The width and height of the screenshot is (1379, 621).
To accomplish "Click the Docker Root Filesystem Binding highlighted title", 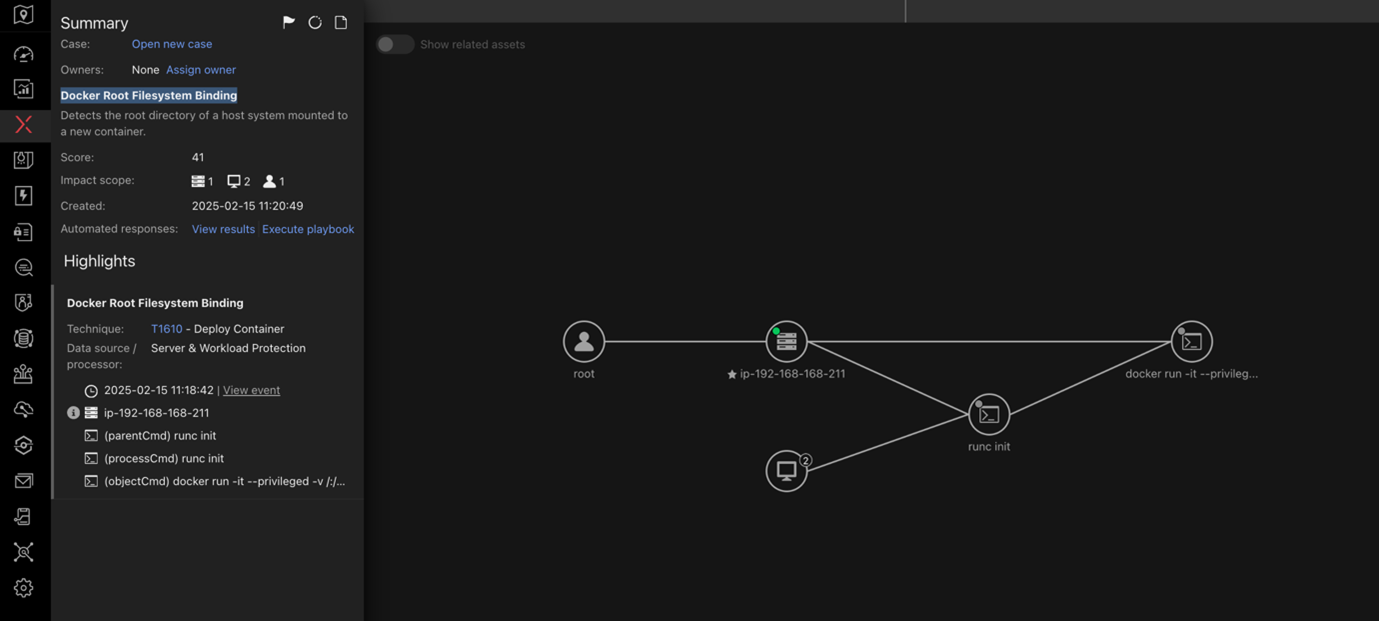I will pyautogui.click(x=149, y=95).
